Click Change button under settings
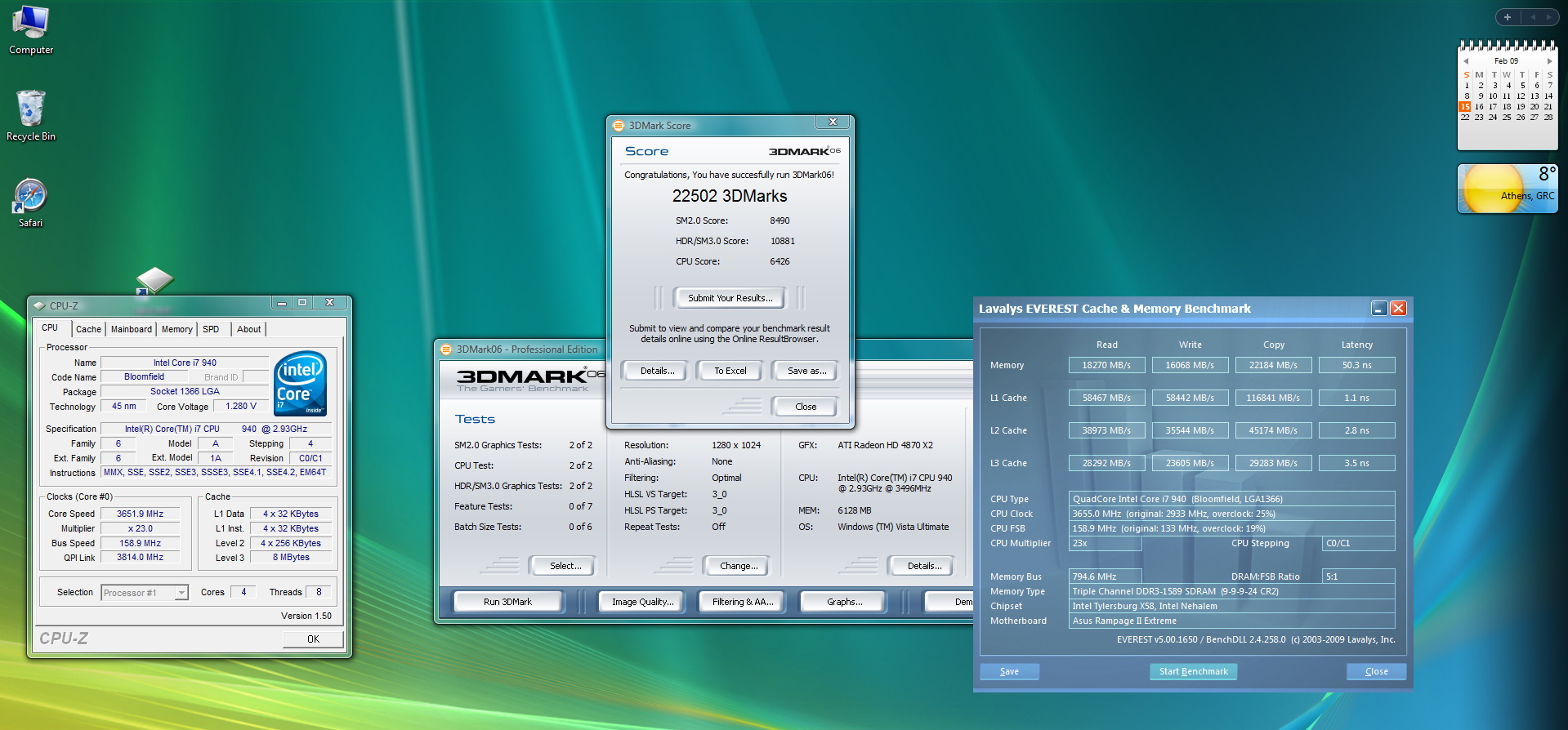 739,566
